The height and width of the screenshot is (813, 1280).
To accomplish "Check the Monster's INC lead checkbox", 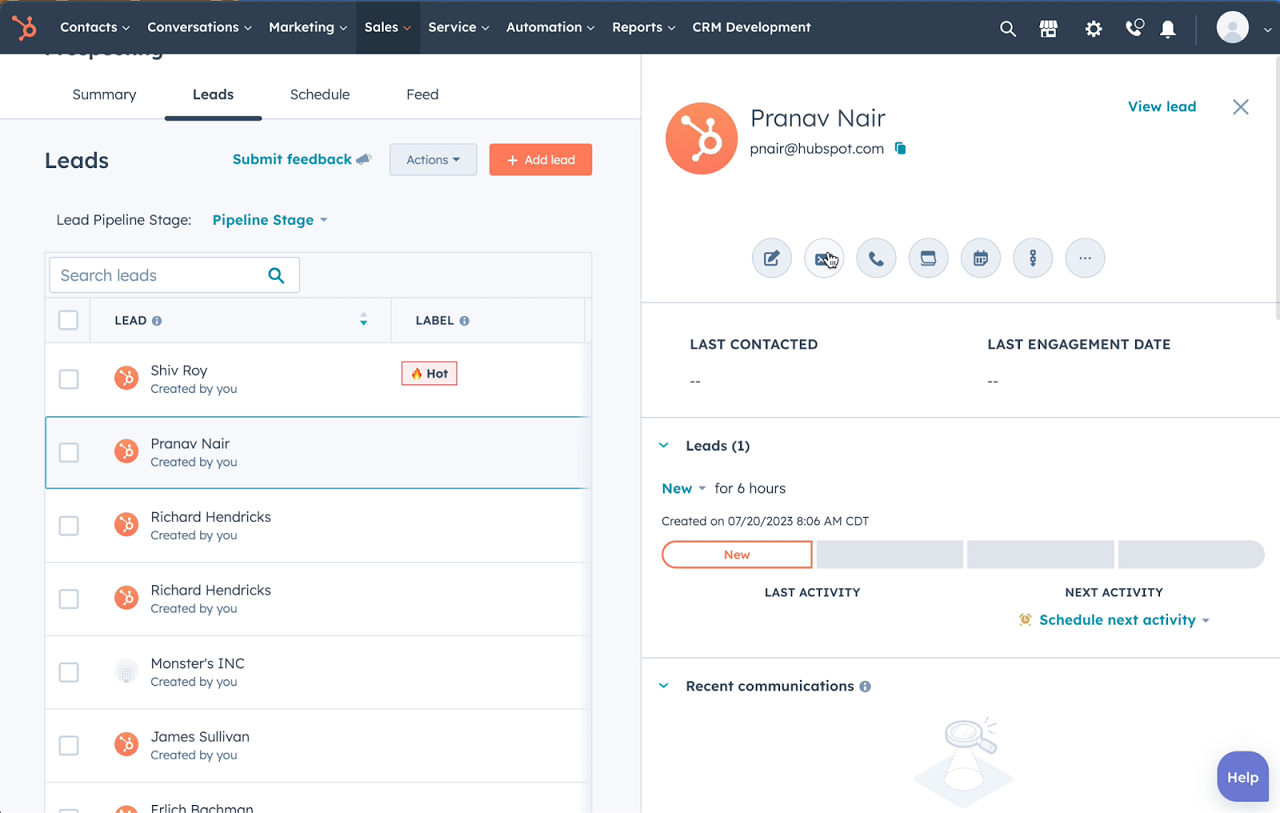I will (68, 672).
